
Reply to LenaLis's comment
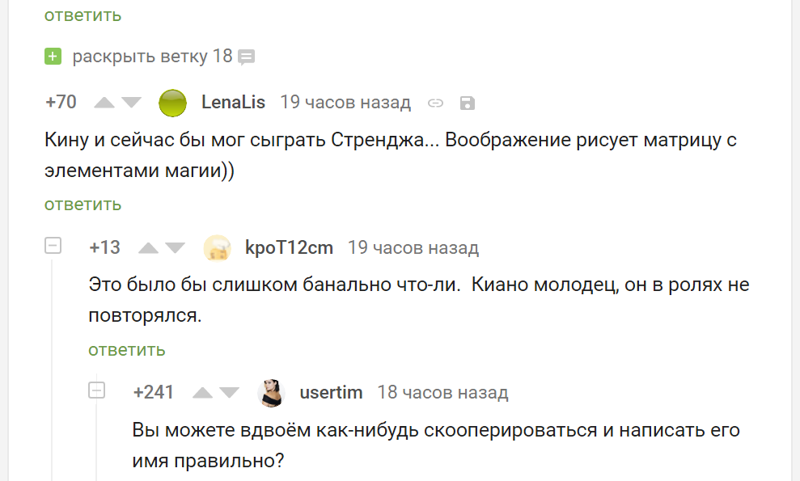83,204
